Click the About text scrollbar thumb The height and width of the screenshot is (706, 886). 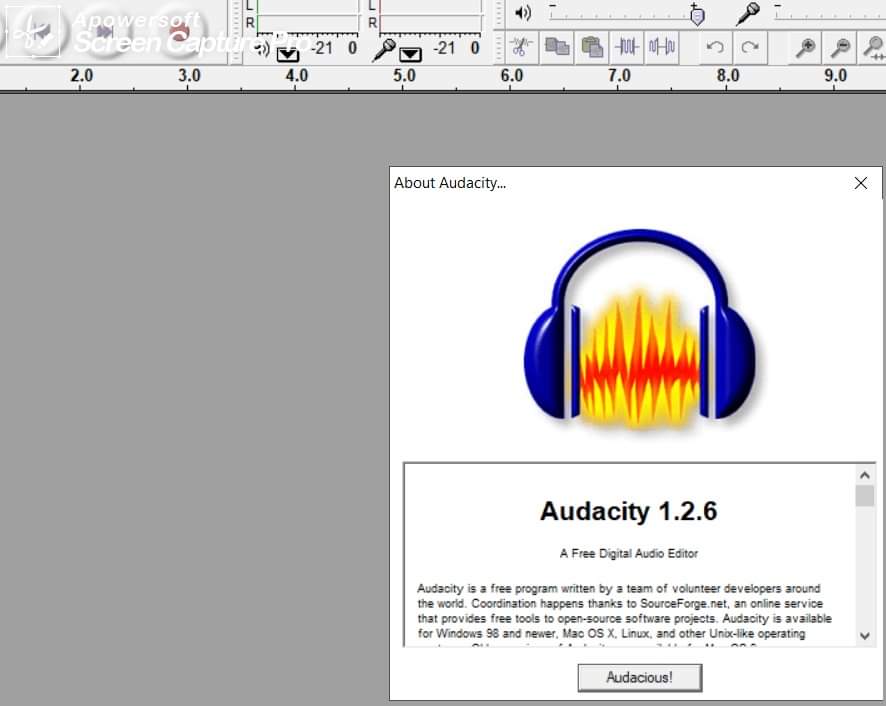(x=865, y=496)
